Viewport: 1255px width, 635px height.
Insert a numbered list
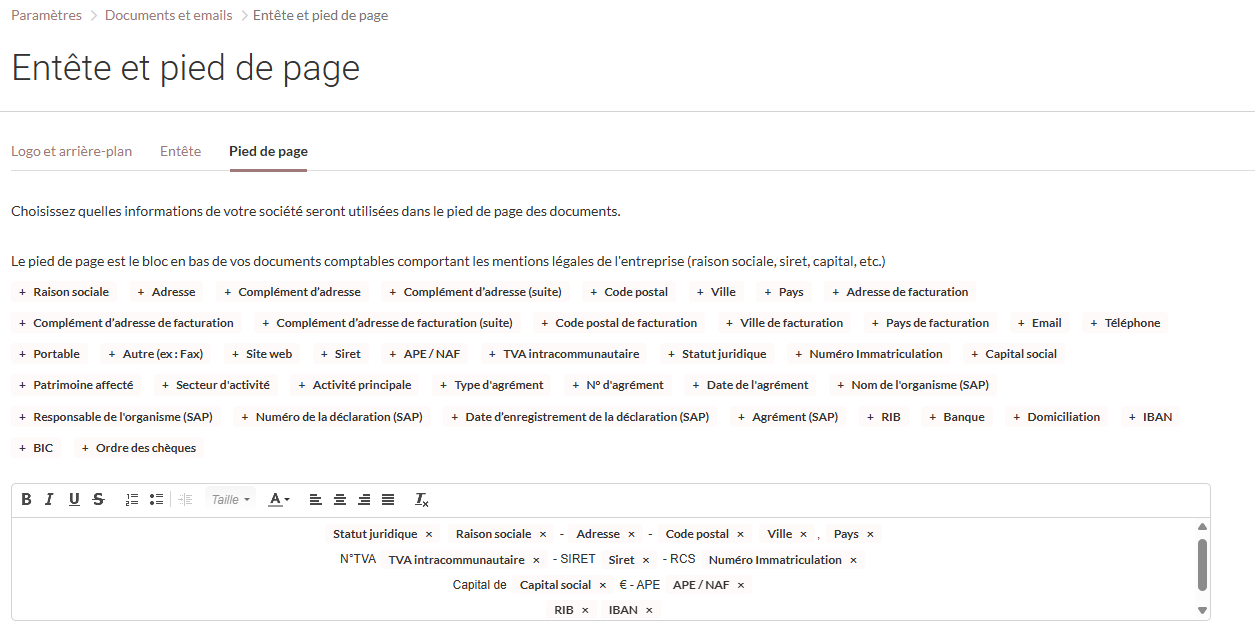tap(132, 499)
